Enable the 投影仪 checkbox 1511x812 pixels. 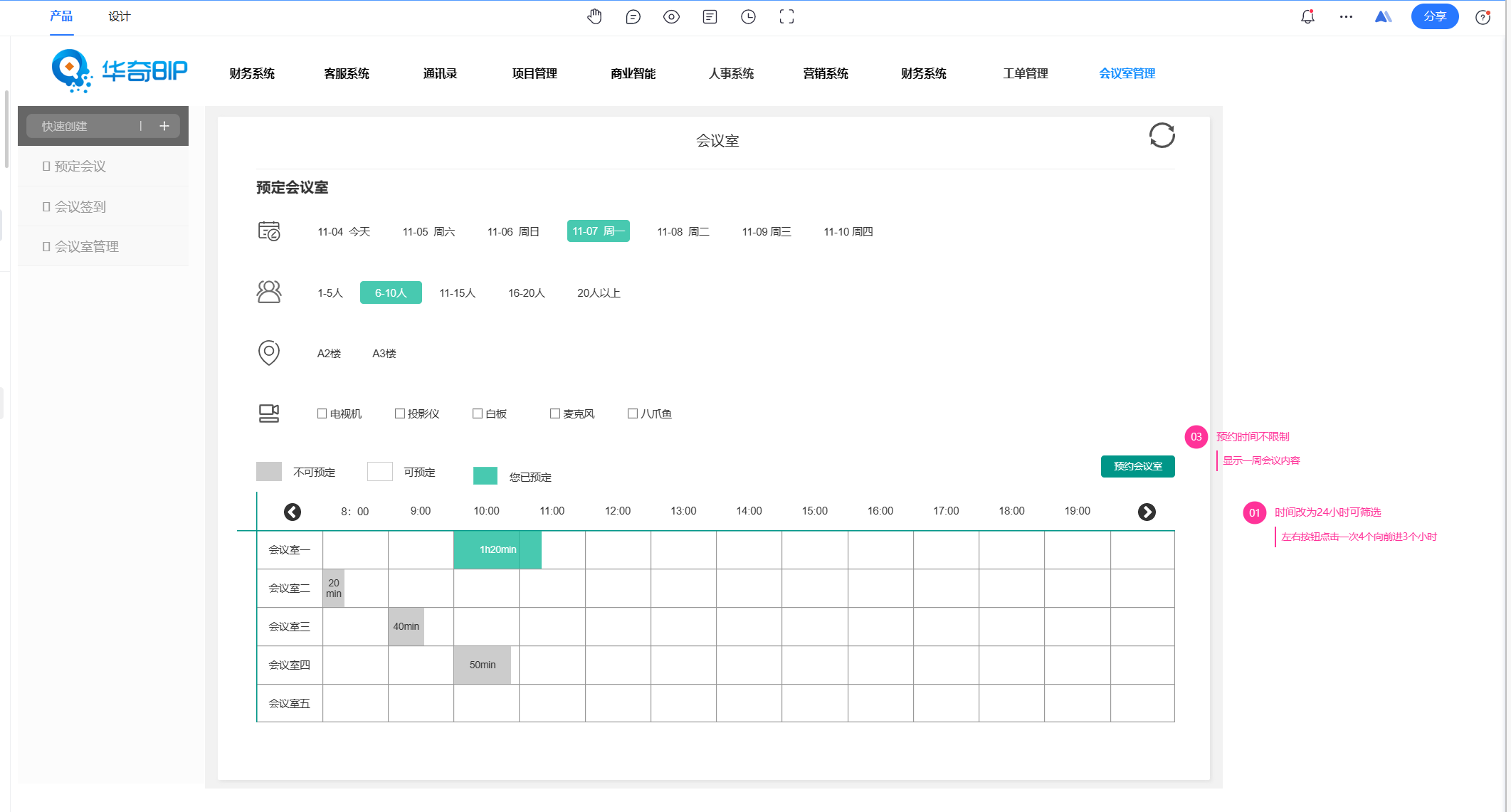point(399,413)
